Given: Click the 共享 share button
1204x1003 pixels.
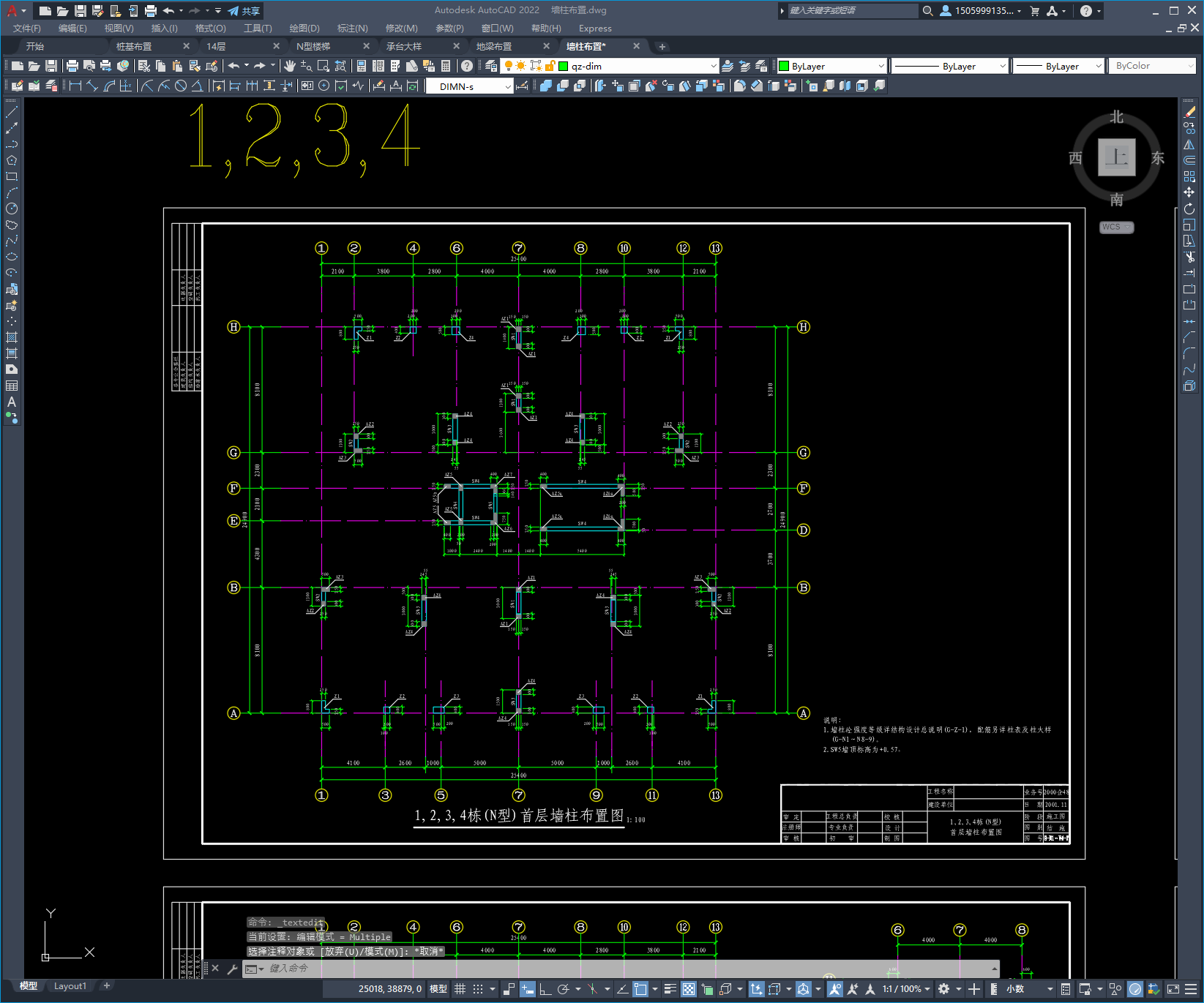Looking at the screenshot, I should (244, 11).
